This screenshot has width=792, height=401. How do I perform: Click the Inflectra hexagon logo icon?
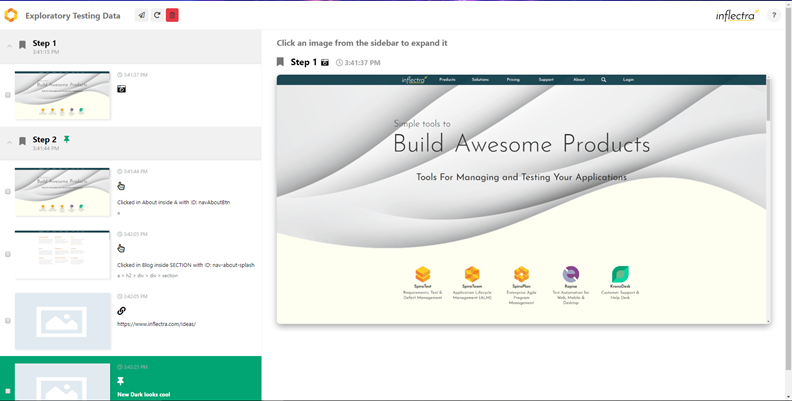coord(11,15)
